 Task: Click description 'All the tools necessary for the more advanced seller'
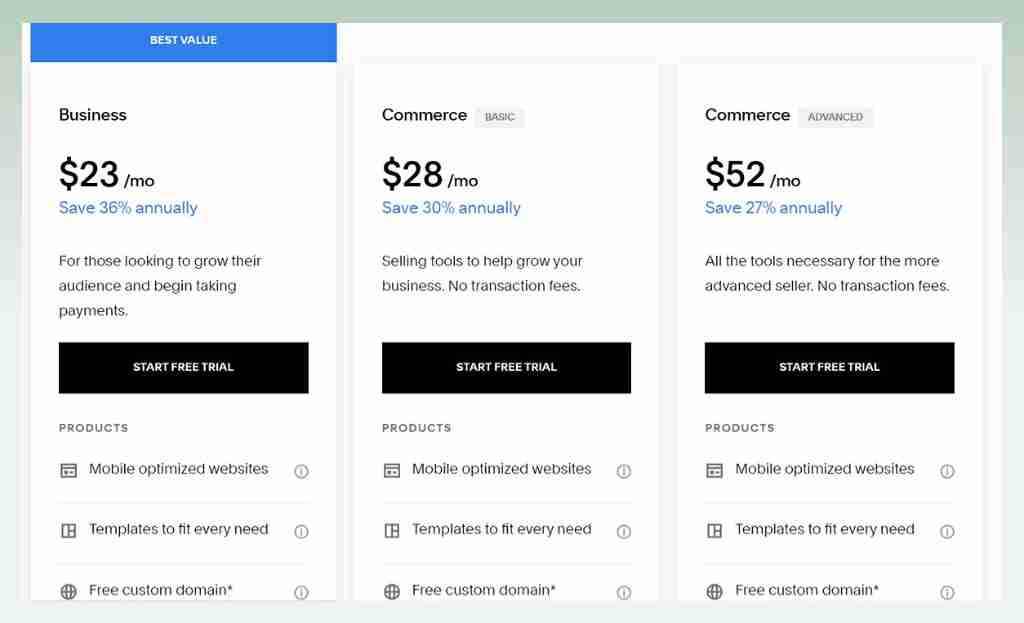click(x=827, y=274)
